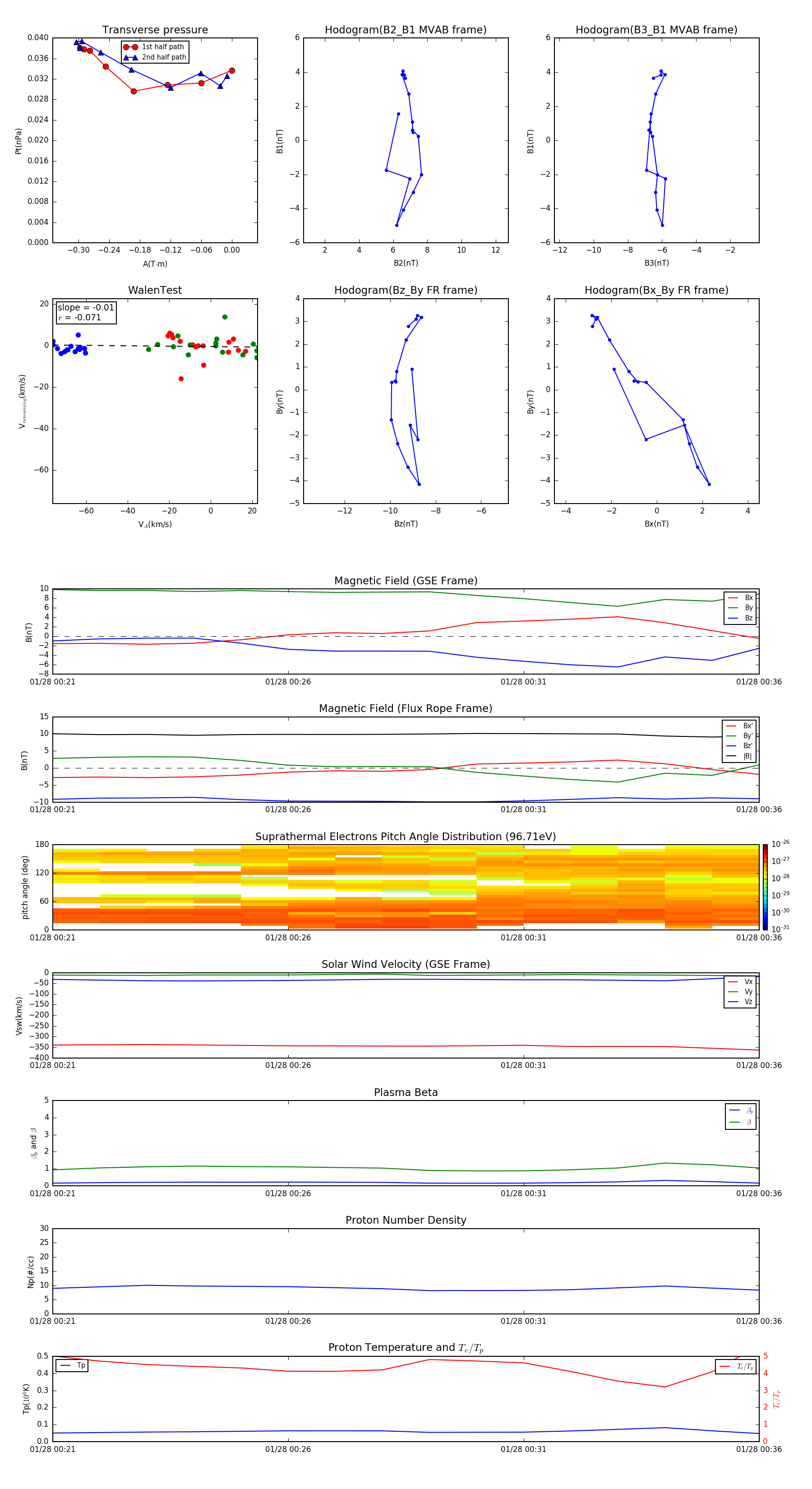The width and height of the screenshot is (812, 1489).
Task: Select the "slope = -0.01" annotation
Action: click(x=86, y=308)
